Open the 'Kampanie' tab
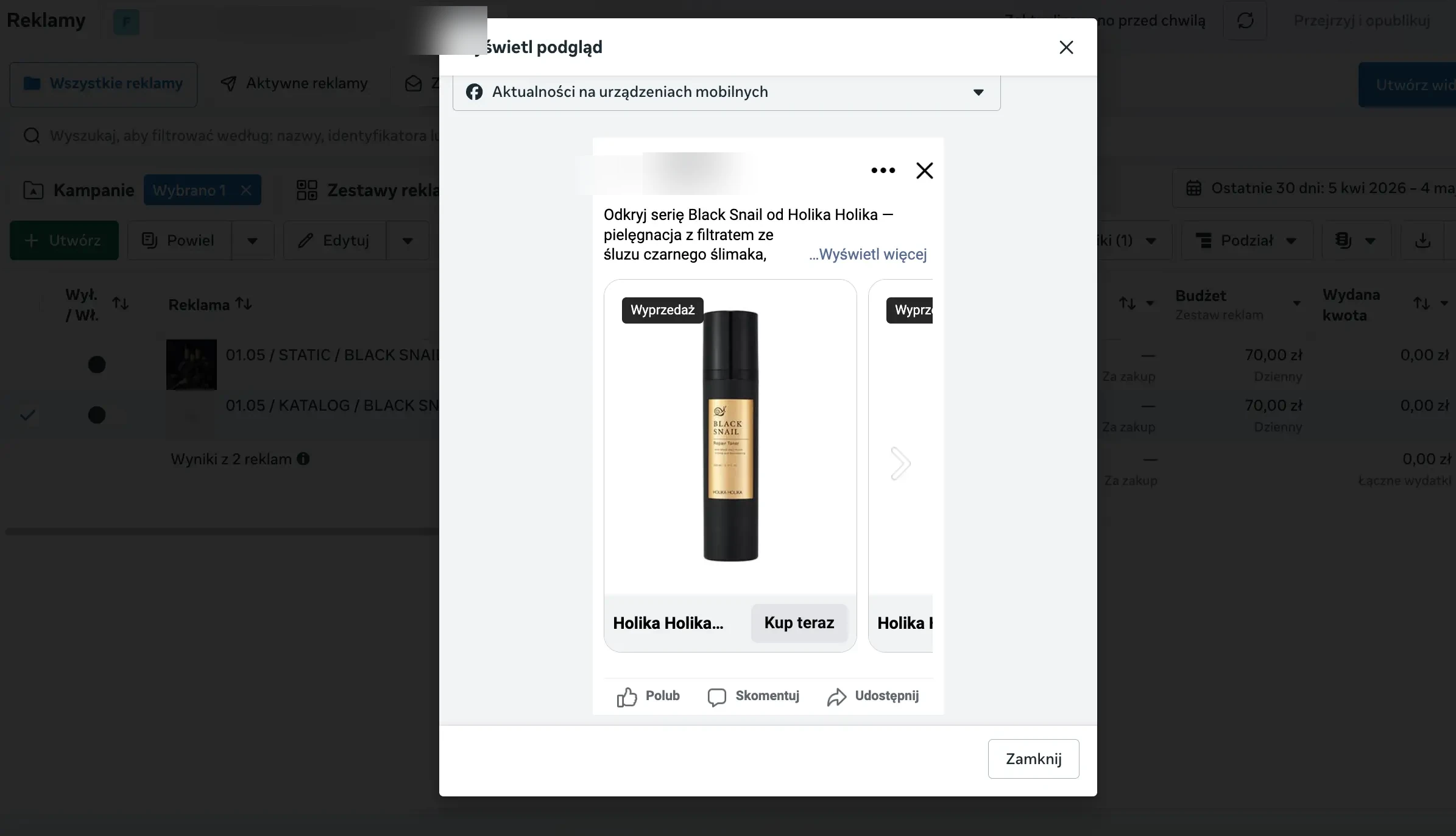The width and height of the screenshot is (1456, 836). pos(78,190)
